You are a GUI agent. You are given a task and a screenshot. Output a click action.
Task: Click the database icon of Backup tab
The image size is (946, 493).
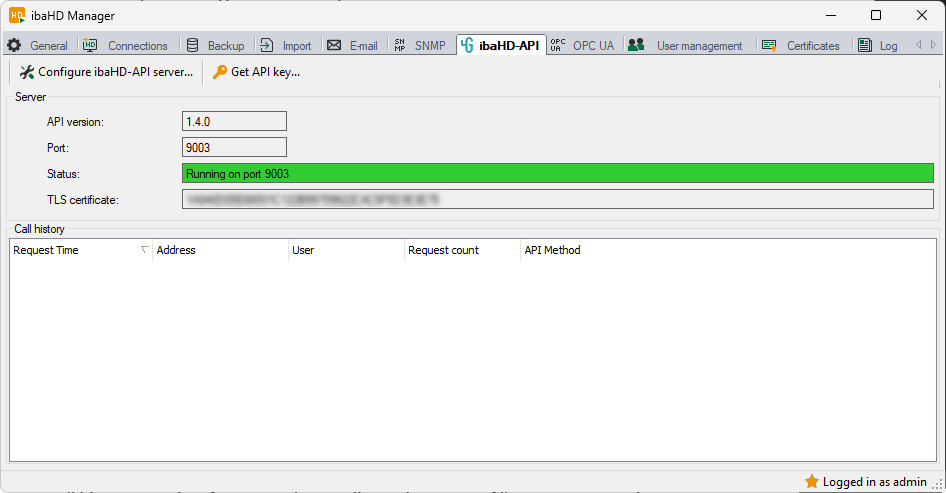coord(192,45)
